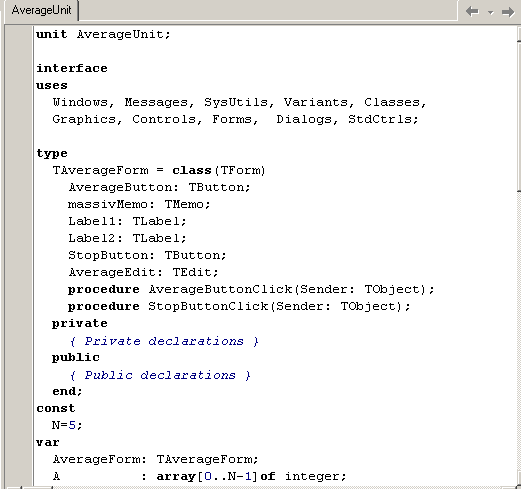Click 'Label2: TLabel;' line
Image resolution: width=521 pixels, height=489 pixels.
tap(127, 238)
